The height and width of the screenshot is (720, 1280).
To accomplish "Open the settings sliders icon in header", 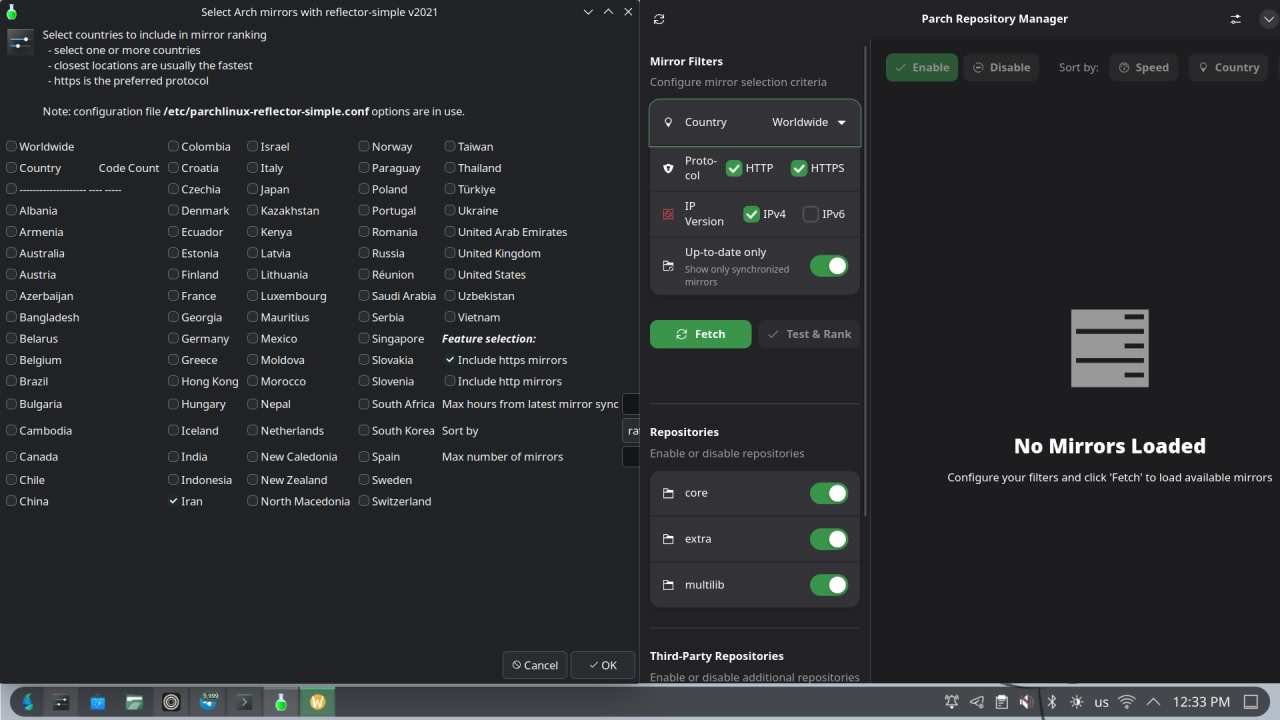I will (x=1236, y=19).
